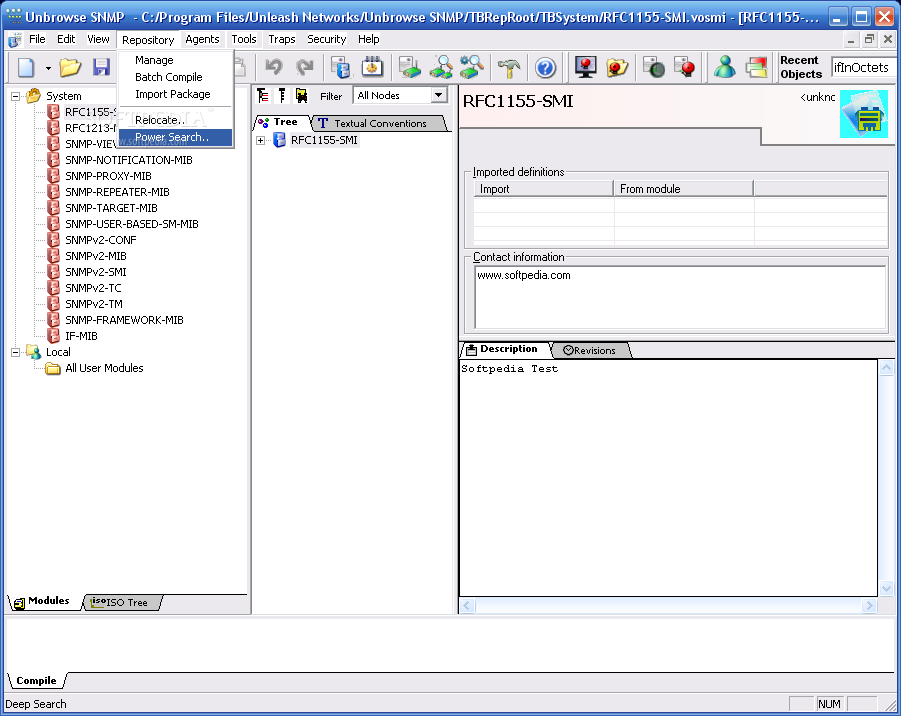
Task: Click the document with dark sphere icon
Action: tap(654, 68)
